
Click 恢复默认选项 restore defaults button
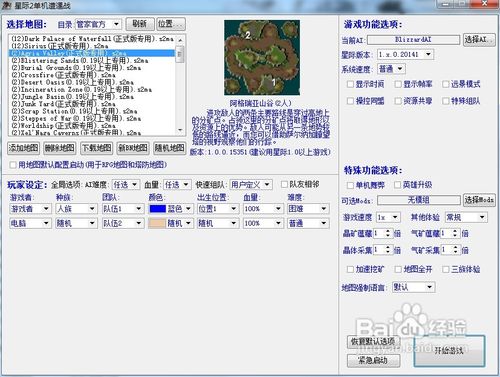pyautogui.click(x=373, y=342)
